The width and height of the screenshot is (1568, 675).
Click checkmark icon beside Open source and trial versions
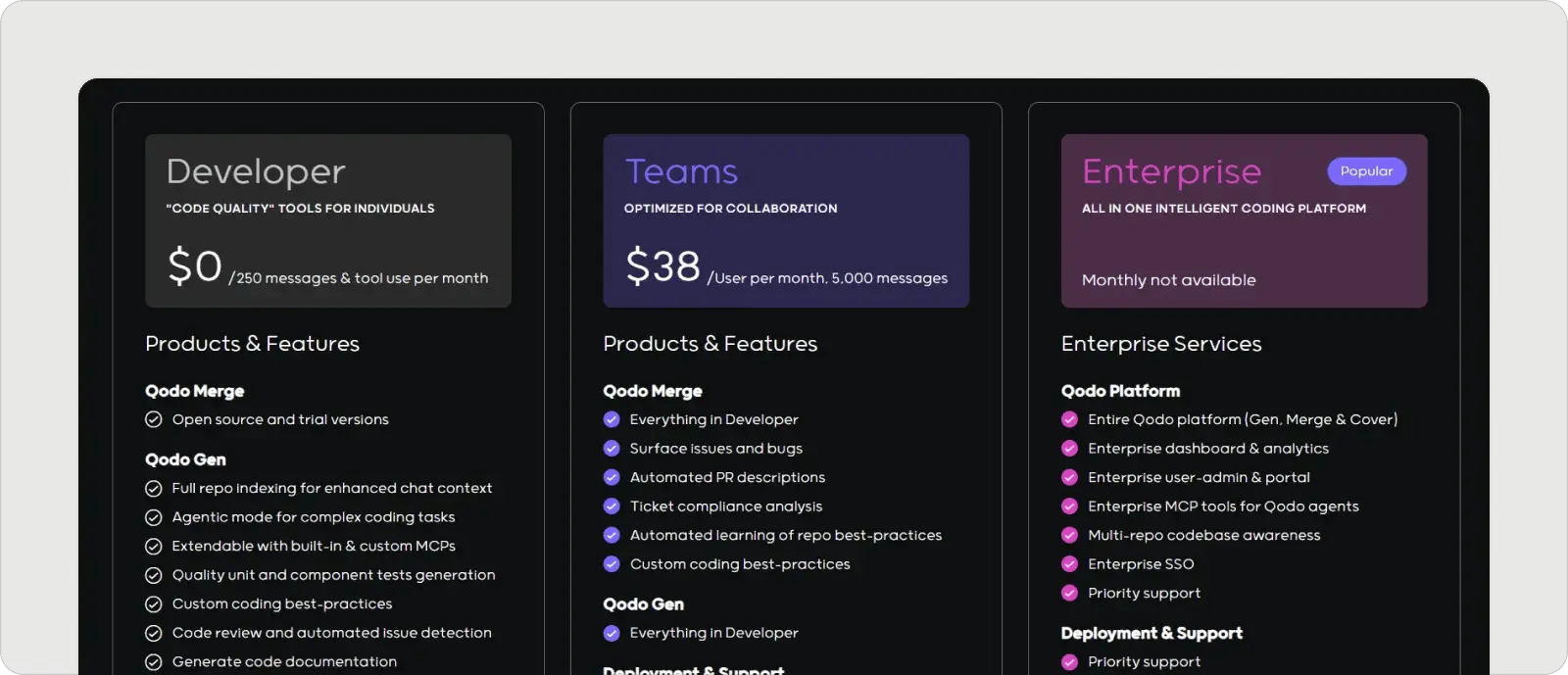coord(154,419)
